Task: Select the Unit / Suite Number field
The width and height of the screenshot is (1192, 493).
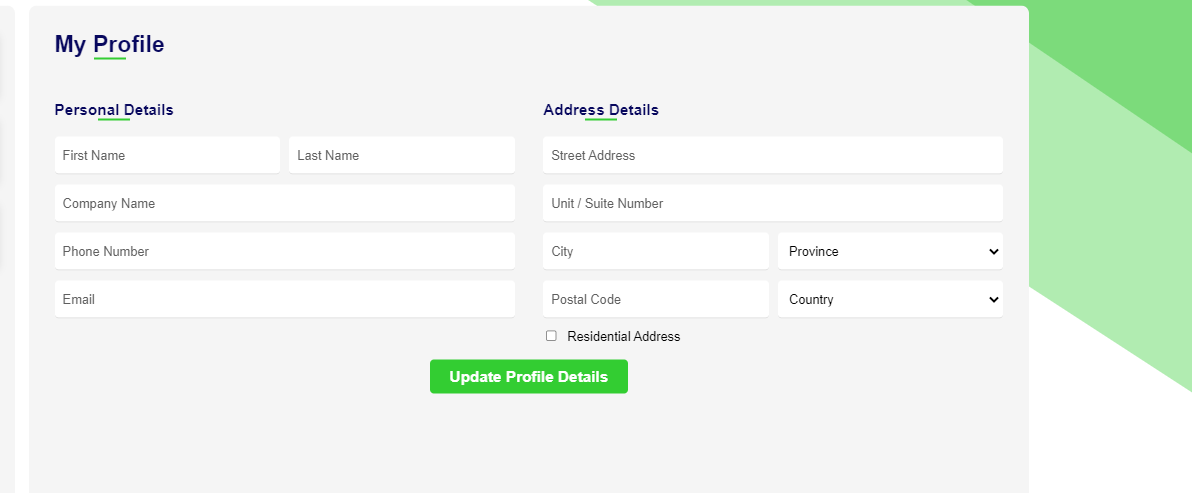Action: click(x=773, y=203)
